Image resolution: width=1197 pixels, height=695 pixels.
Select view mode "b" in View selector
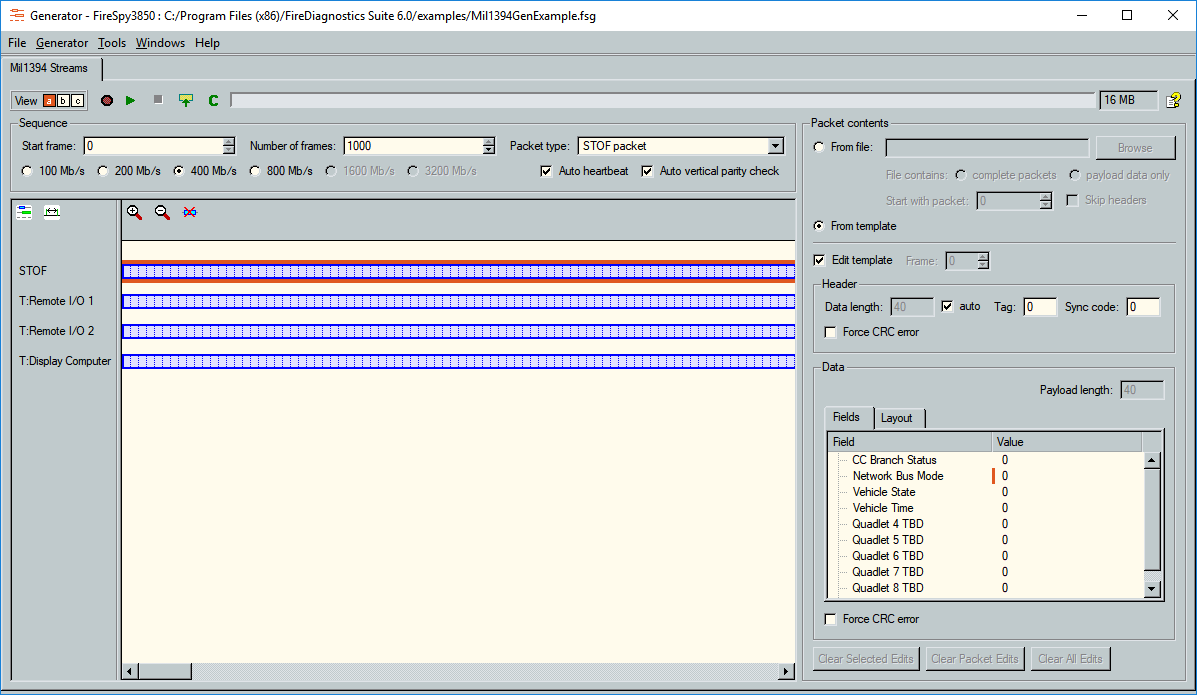tap(63, 101)
